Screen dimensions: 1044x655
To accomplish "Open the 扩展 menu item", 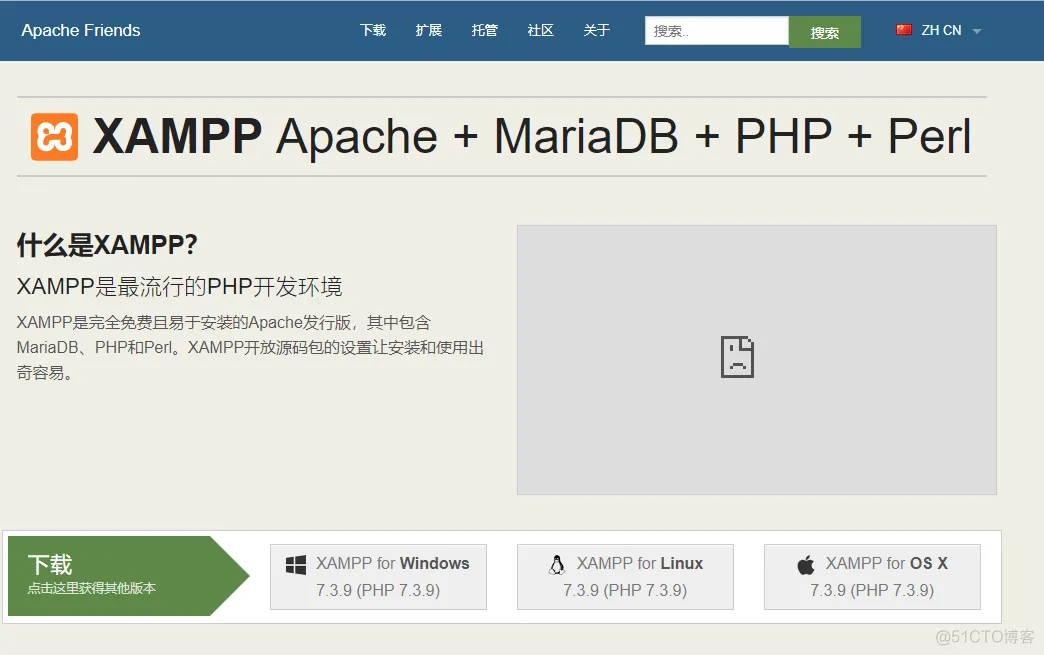I will [x=429, y=30].
